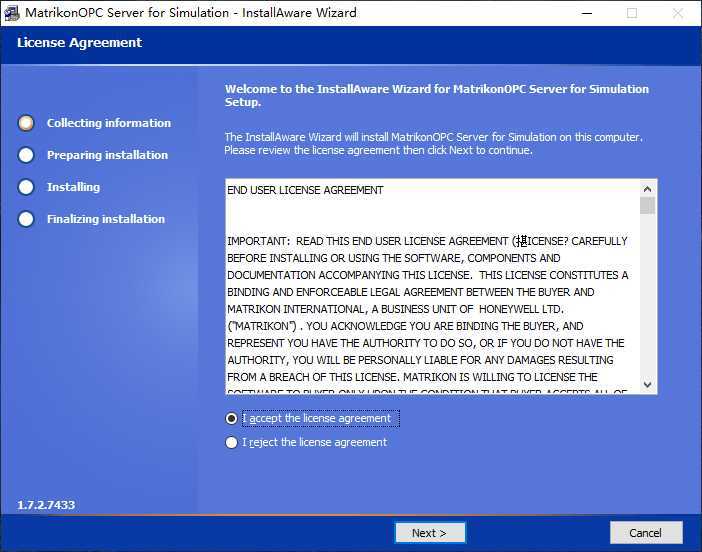Click the 'Finalizing installation' step label

tap(106, 219)
